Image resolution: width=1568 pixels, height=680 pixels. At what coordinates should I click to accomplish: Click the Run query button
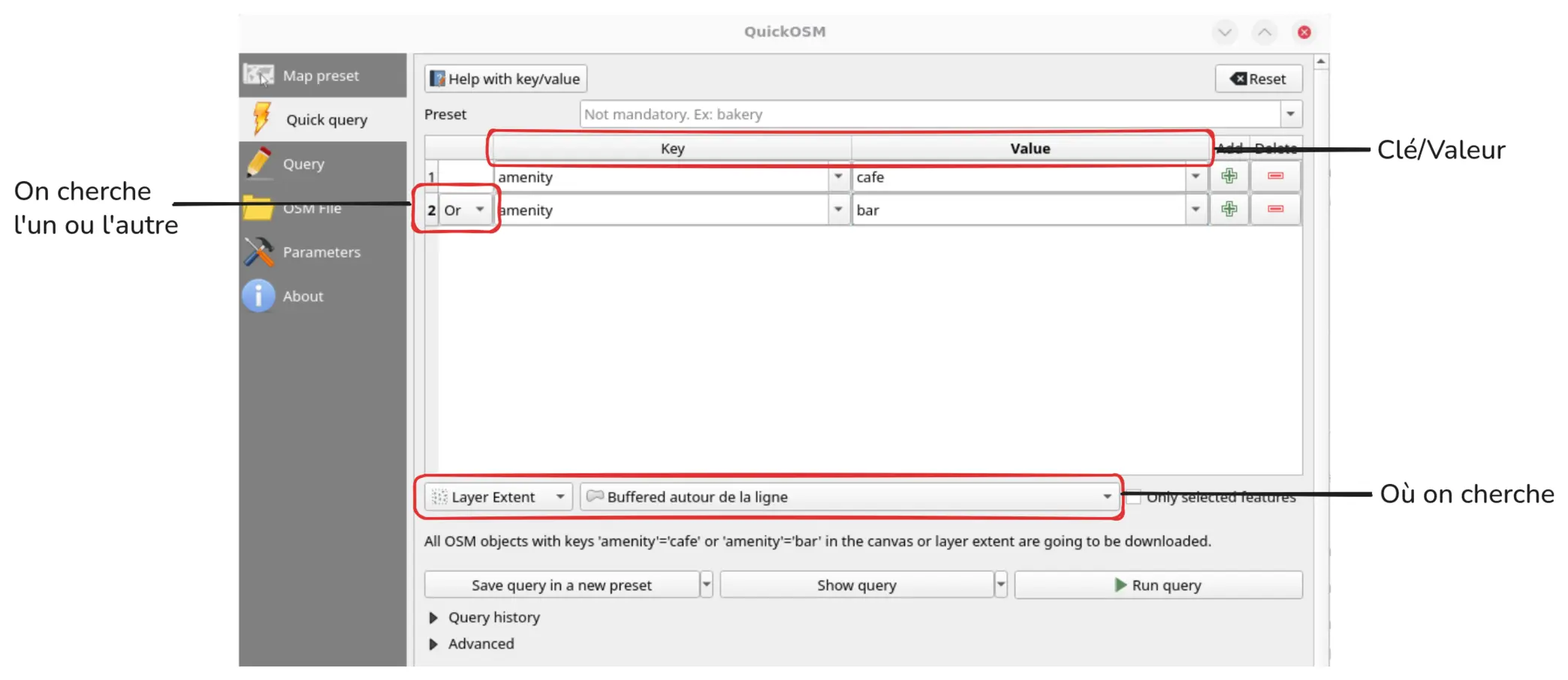click(1159, 585)
